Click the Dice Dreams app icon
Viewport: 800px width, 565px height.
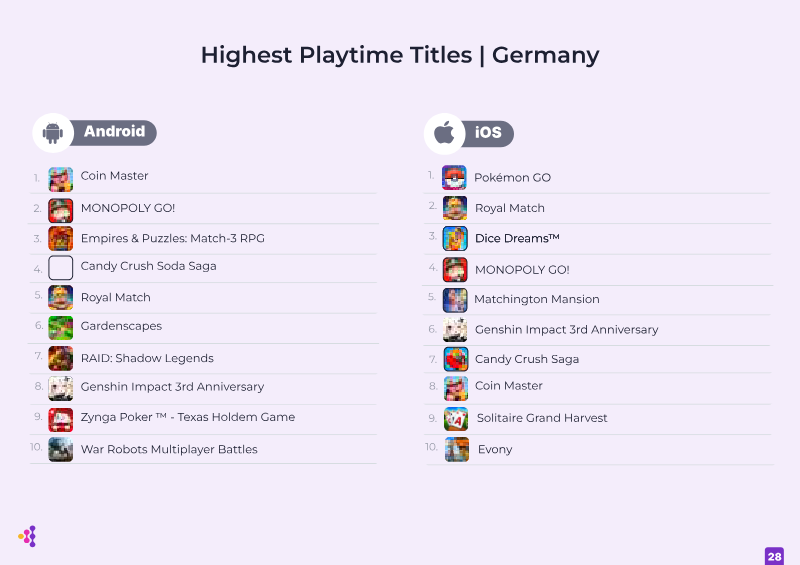(455, 239)
